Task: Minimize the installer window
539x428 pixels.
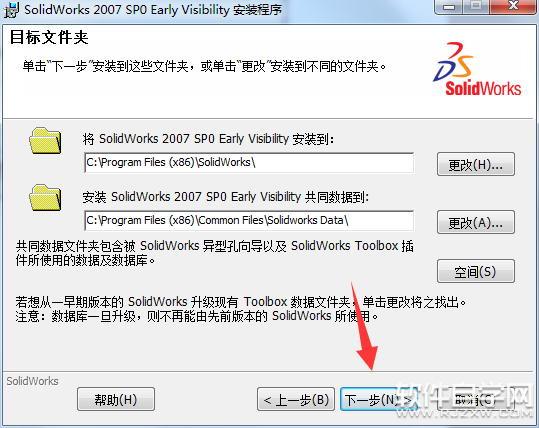Action: (450, 7)
